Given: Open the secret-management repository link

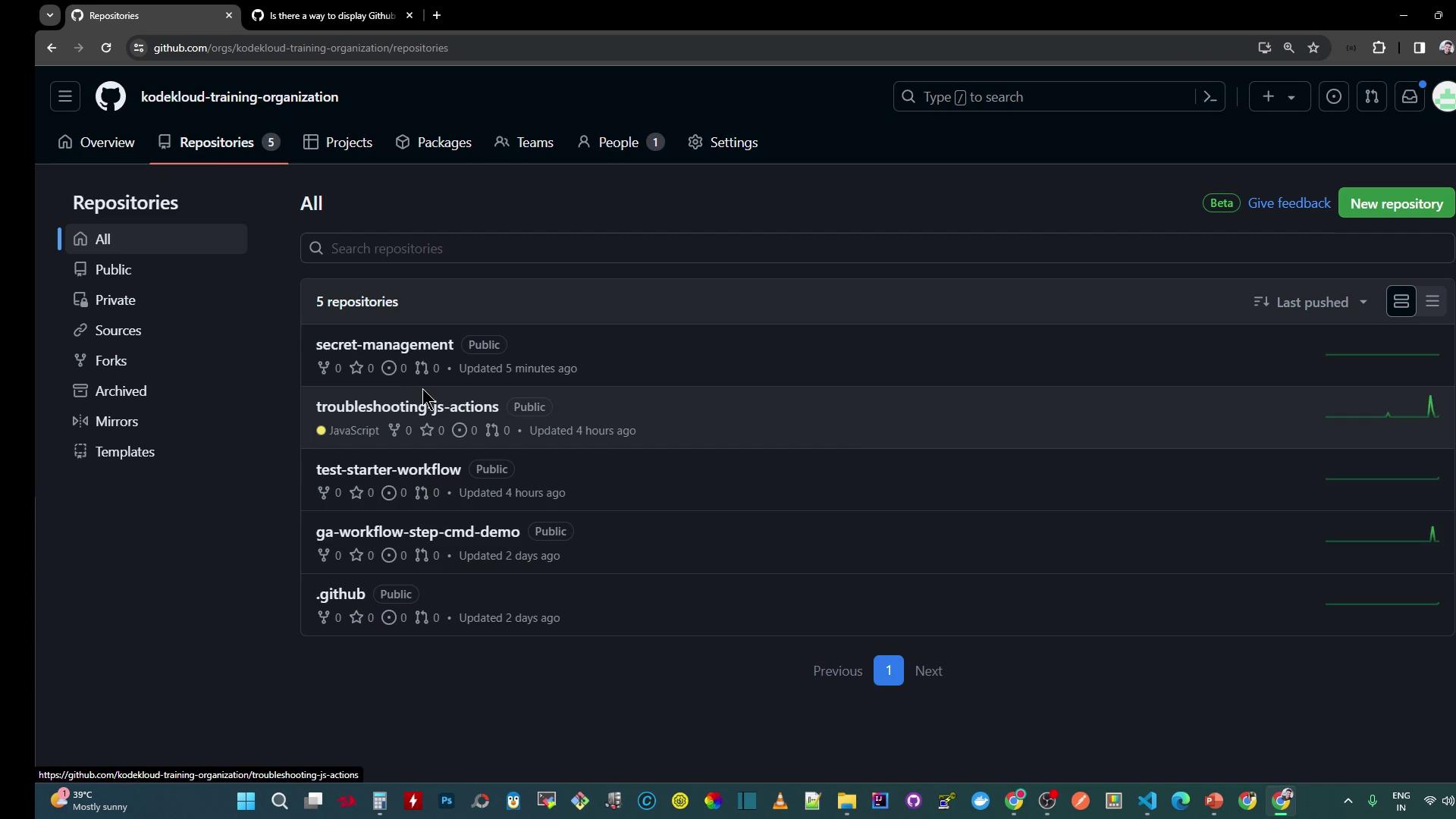Looking at the screenshot, I should tap(384, 344).
